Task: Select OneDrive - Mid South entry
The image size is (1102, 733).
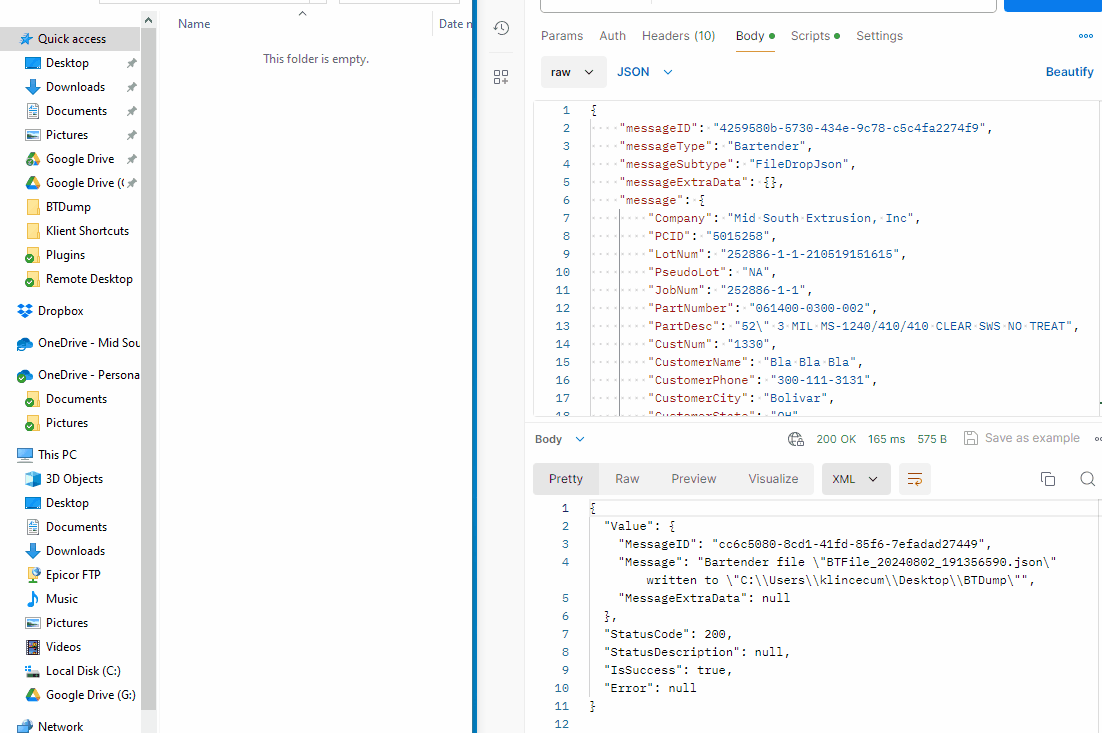Action: pyautogui.click(x=89, y=343)
